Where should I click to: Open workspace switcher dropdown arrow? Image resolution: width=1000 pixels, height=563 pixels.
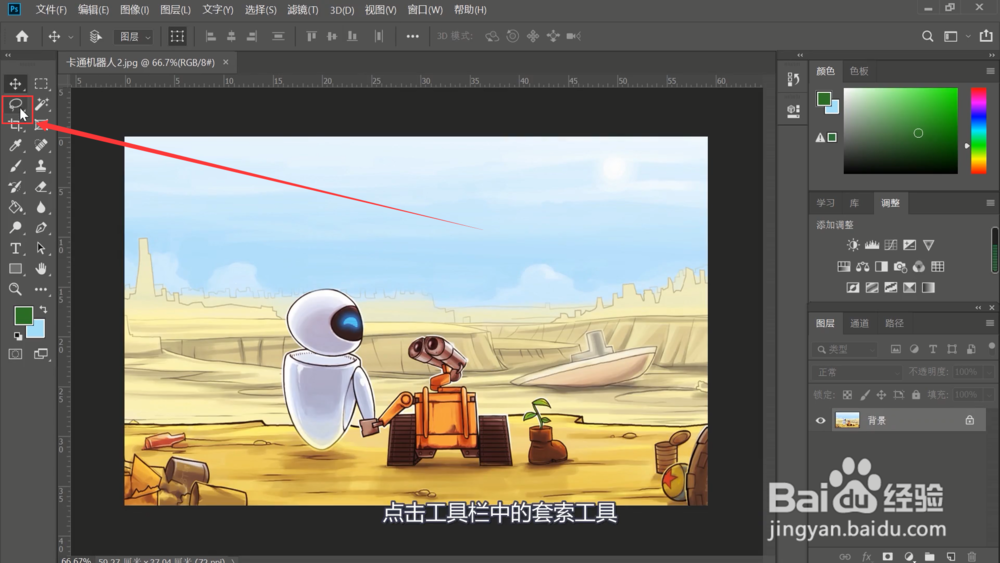[x=967, y=36]
